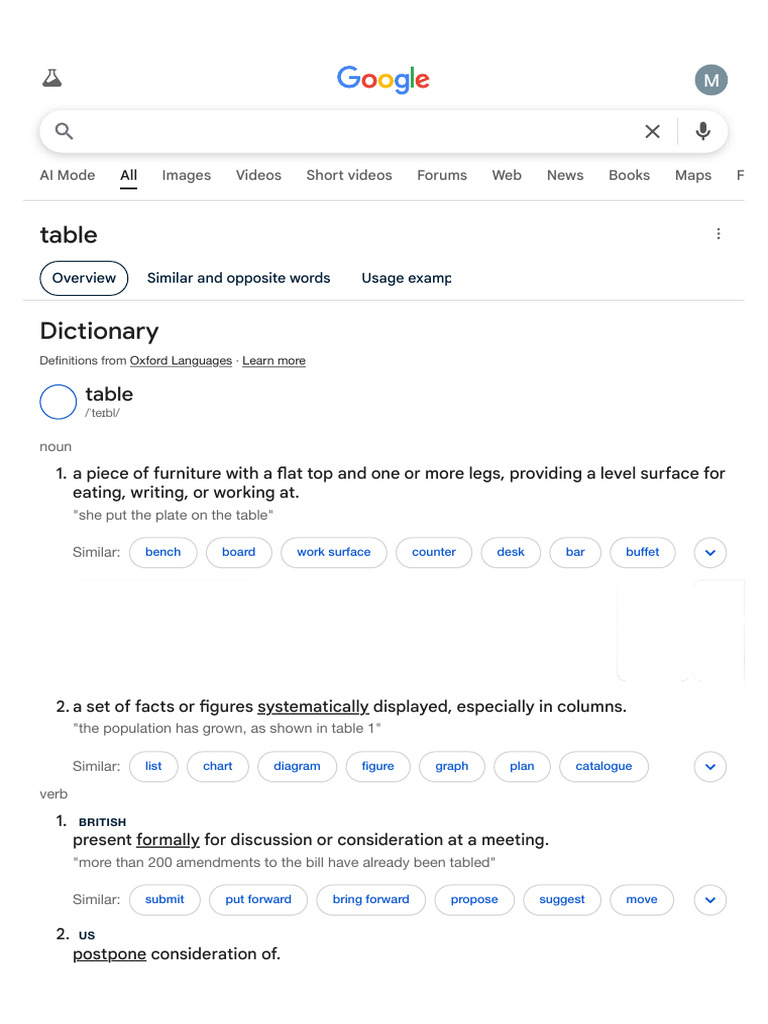Start voice search with microphone icon
The image size is (768, 1024).
(703, 131)
